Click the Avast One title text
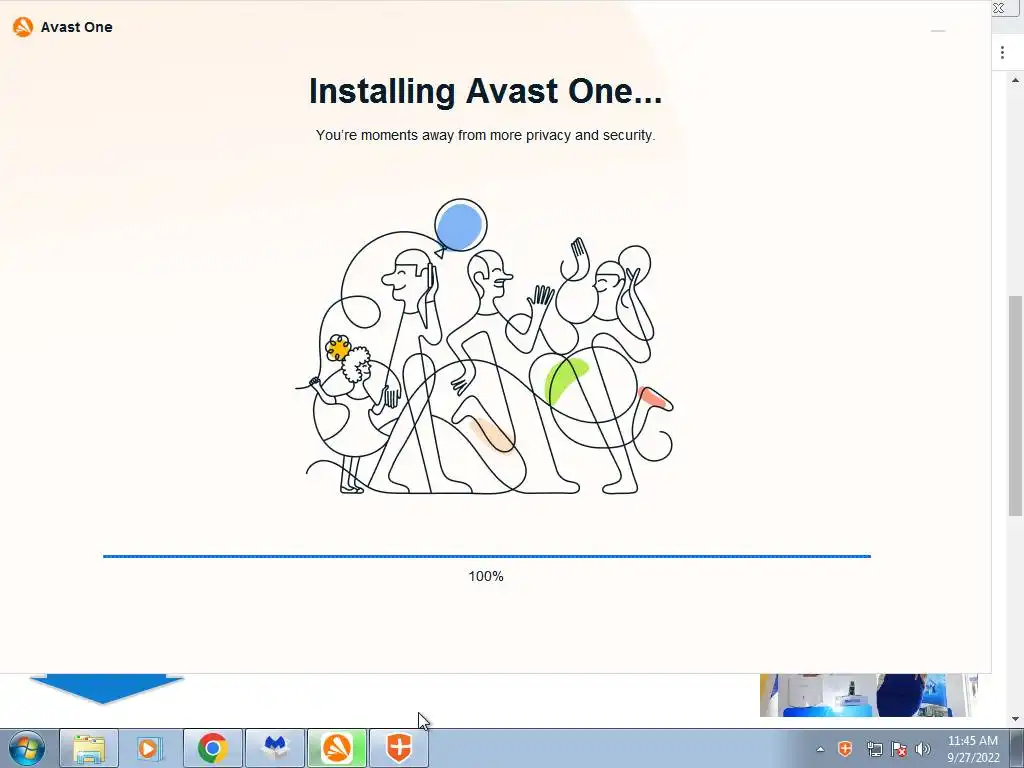 pyautogui.click(x=76, y=27)
